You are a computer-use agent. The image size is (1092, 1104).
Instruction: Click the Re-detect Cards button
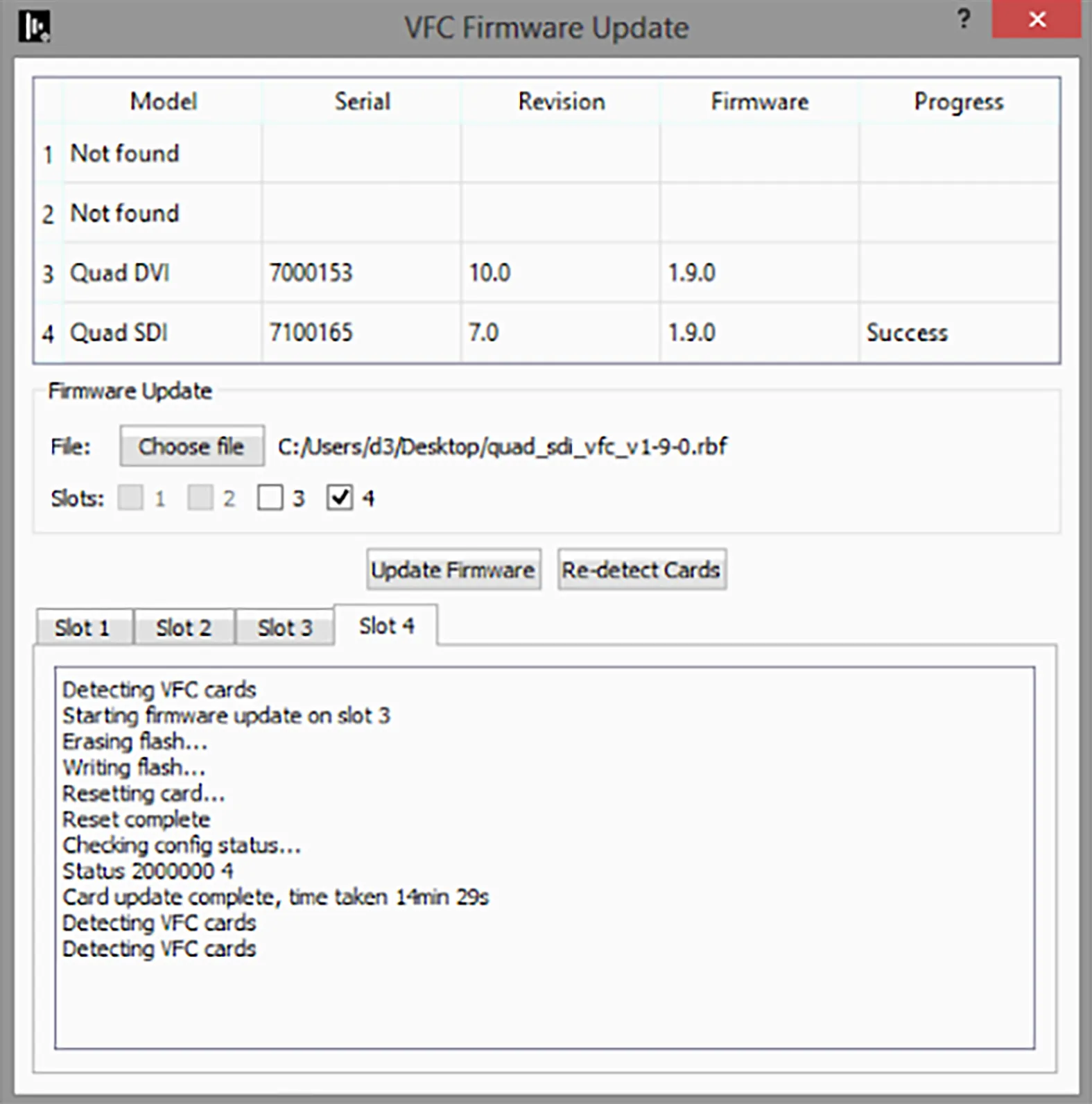641,570
